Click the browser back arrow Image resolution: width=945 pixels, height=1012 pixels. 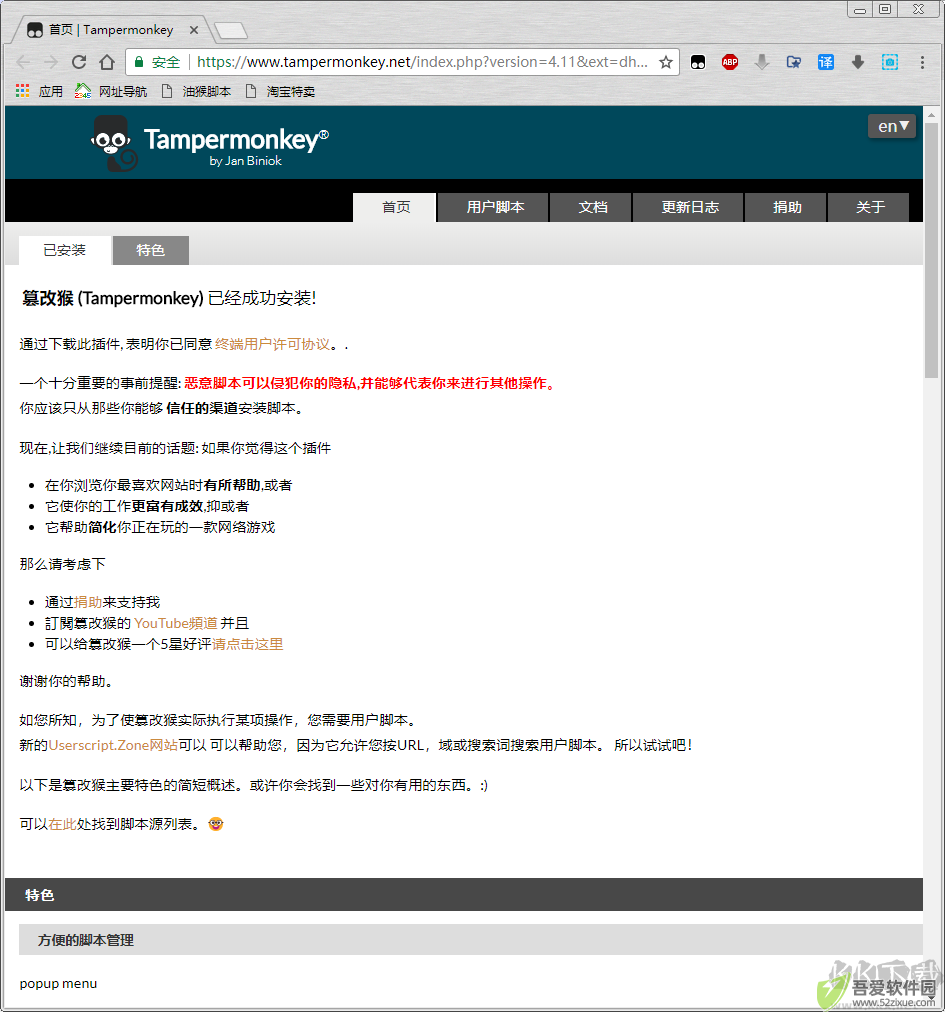coord(23,62)
